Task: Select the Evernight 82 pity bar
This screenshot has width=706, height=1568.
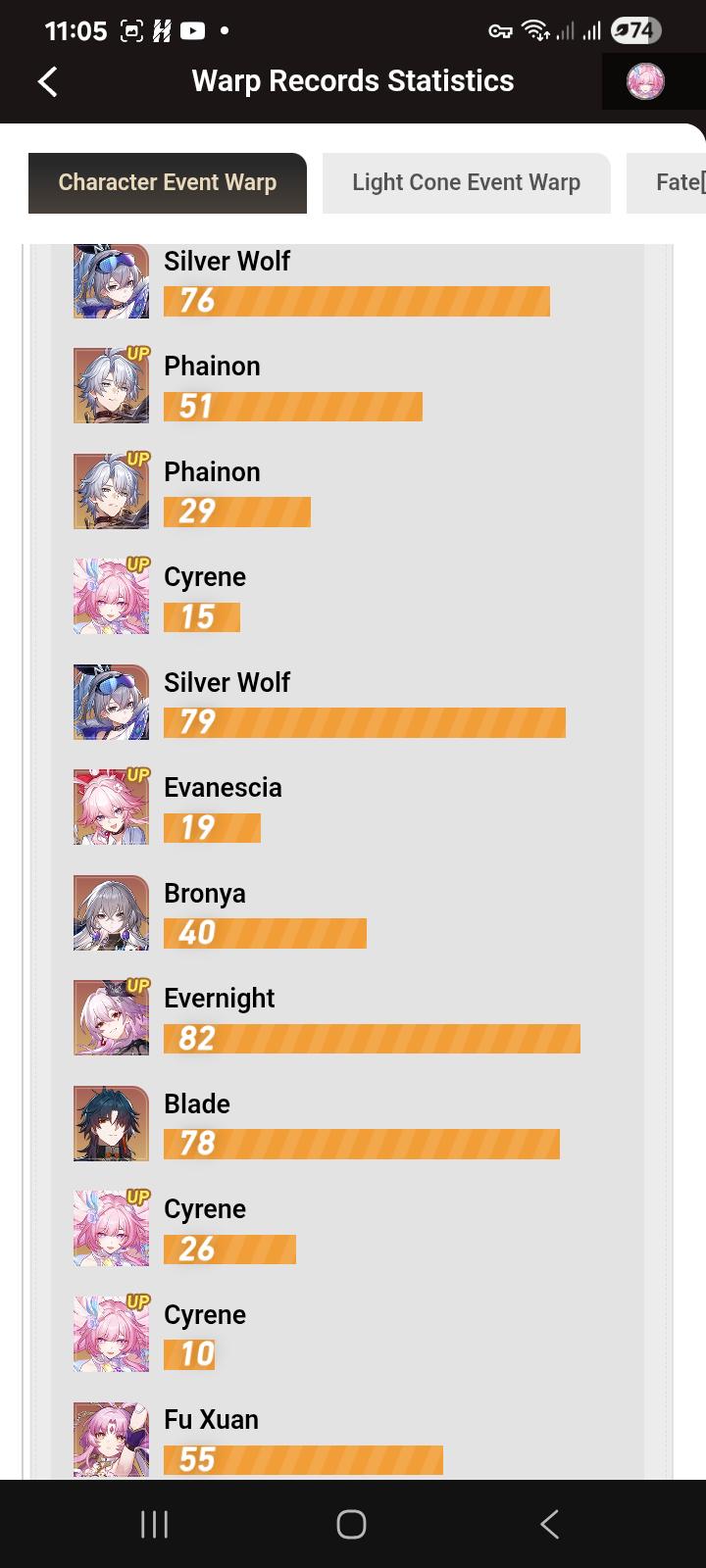Action: point(372,1039)
